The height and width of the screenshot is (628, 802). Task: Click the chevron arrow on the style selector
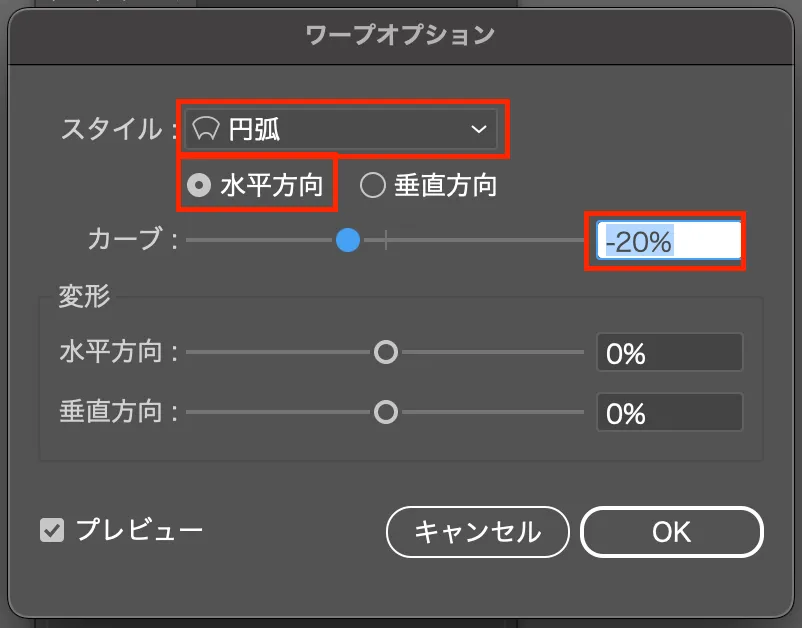(x=478, y=128)
